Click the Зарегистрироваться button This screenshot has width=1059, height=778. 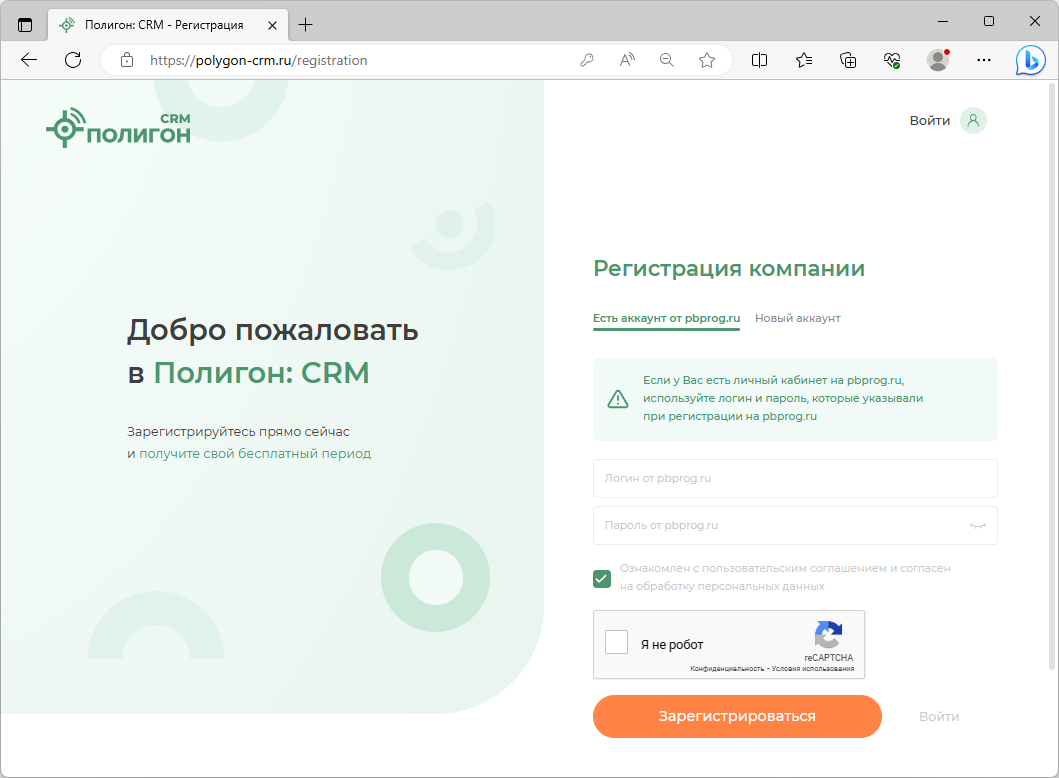tap(738, 717)
